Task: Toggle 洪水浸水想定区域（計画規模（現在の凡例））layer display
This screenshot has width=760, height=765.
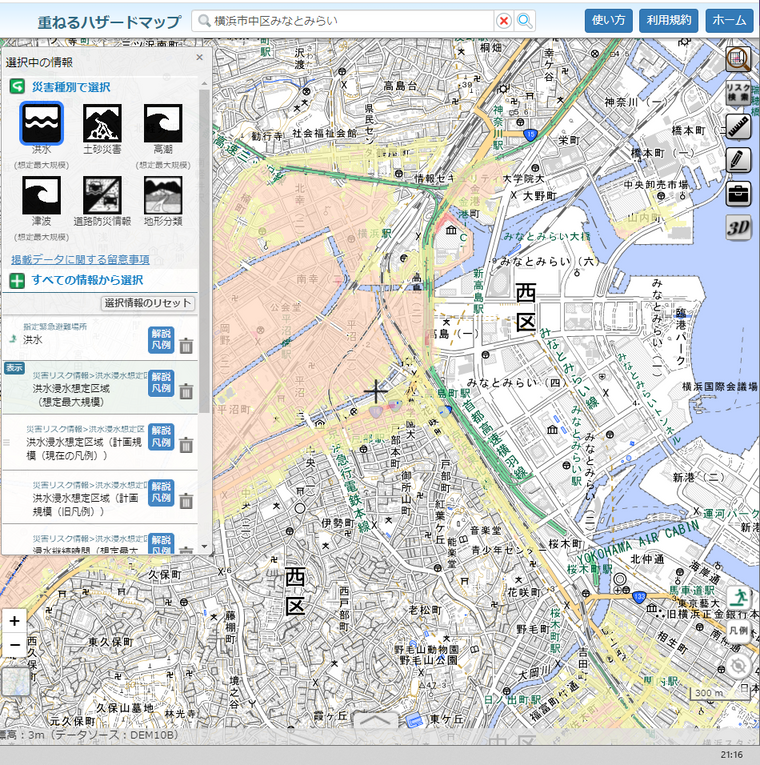Action: click(84, 443)
